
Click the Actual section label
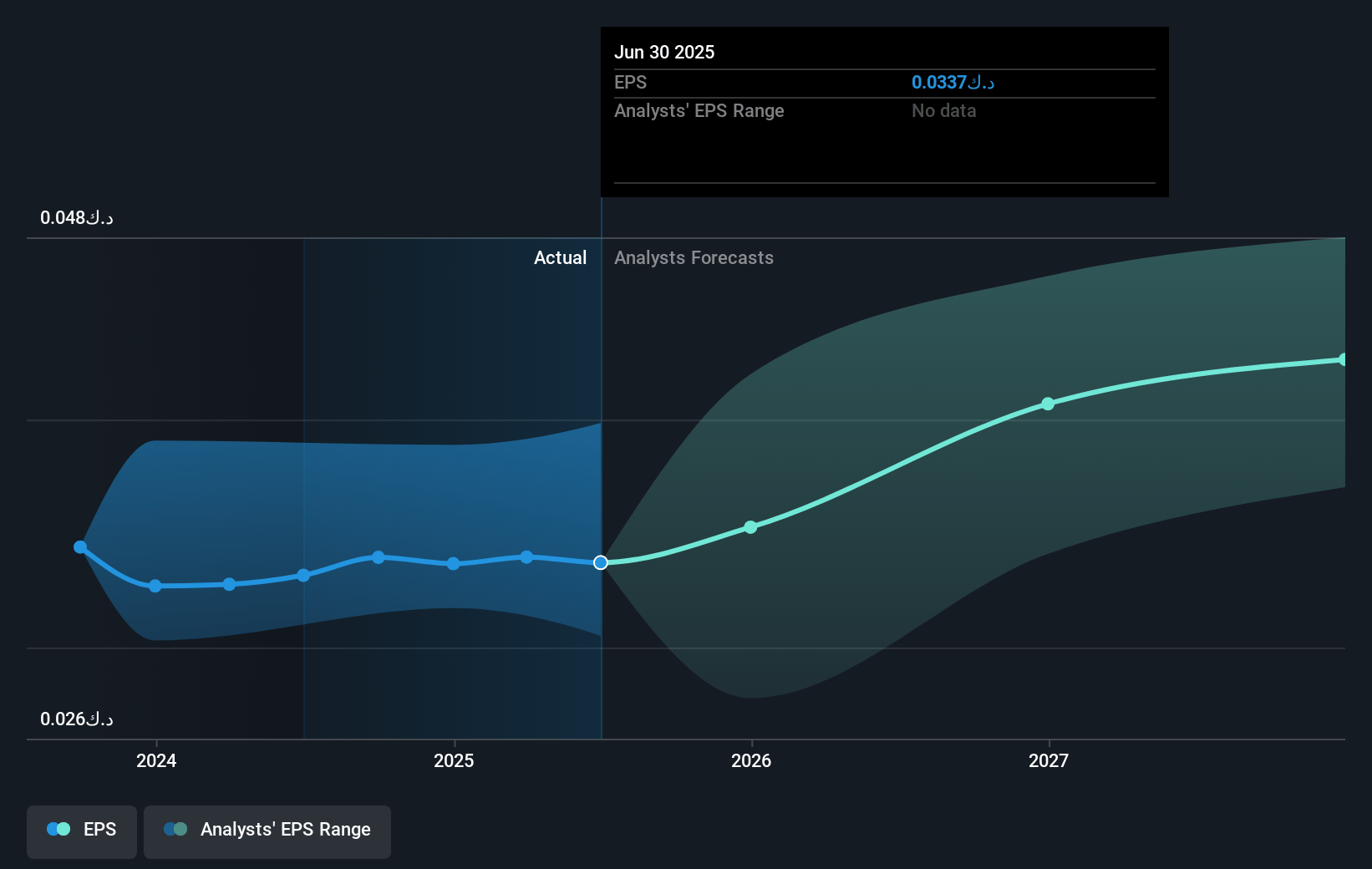(x=560, y=257)
